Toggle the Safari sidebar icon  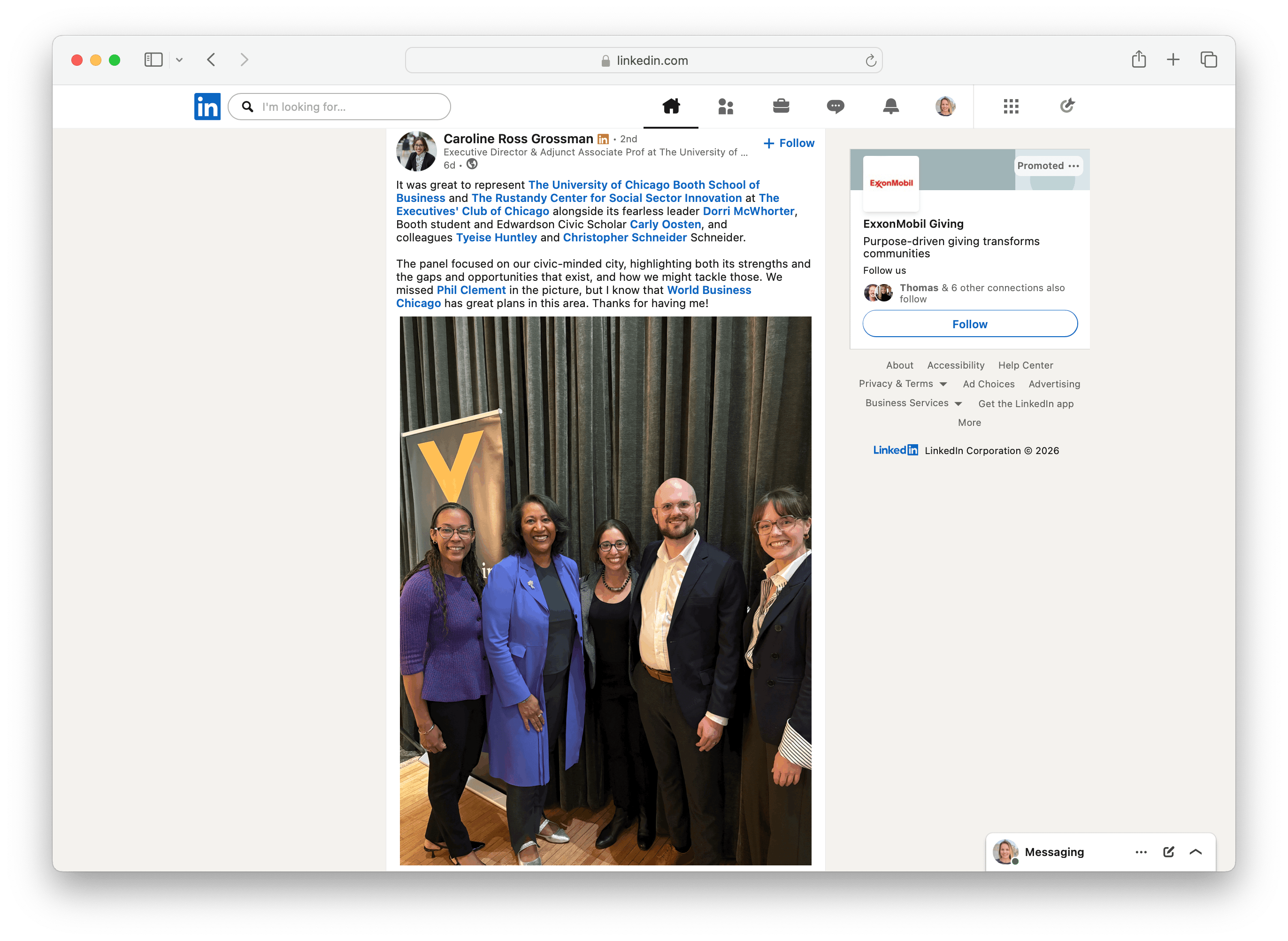pos(153,59)
